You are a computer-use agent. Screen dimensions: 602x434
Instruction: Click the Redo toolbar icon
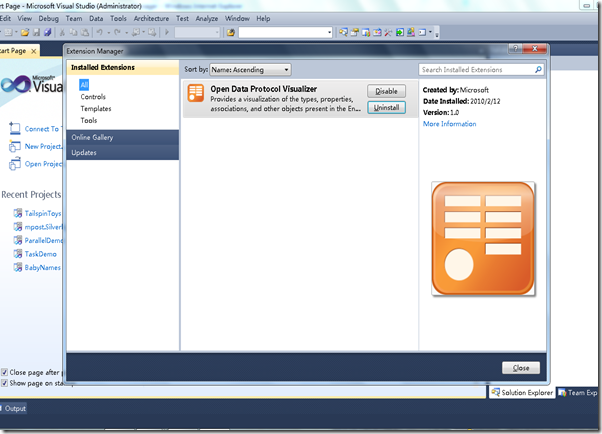[117, 33]
